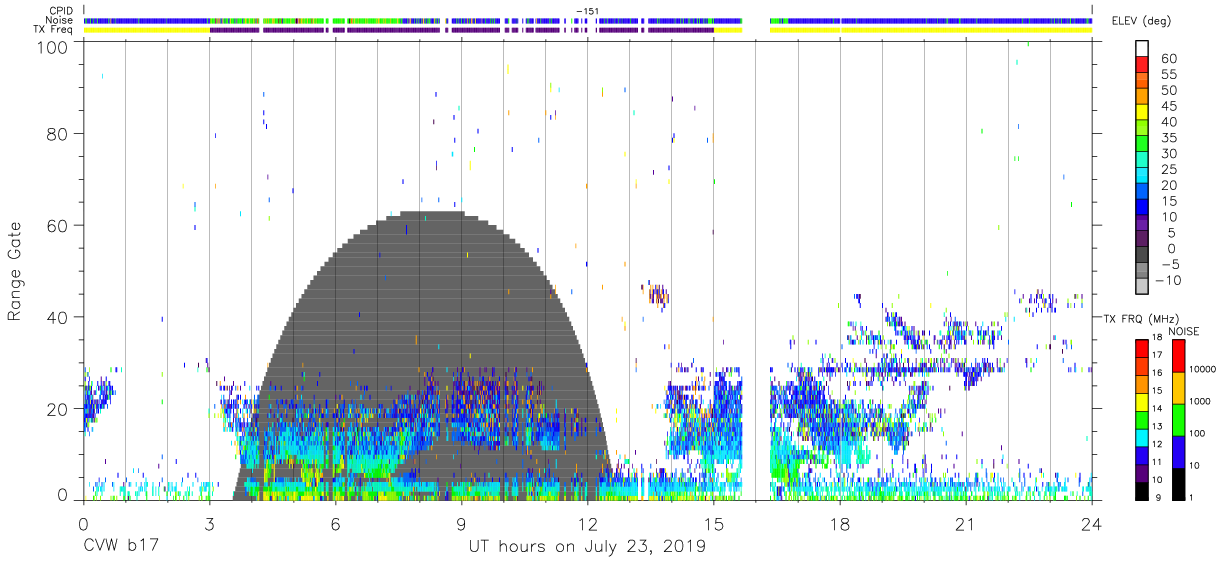This screenshot has height=567, width=1228.
Task: Click the 'Range Gate' y-axis title
Action: pyautogui.click(x=15, y=272)
